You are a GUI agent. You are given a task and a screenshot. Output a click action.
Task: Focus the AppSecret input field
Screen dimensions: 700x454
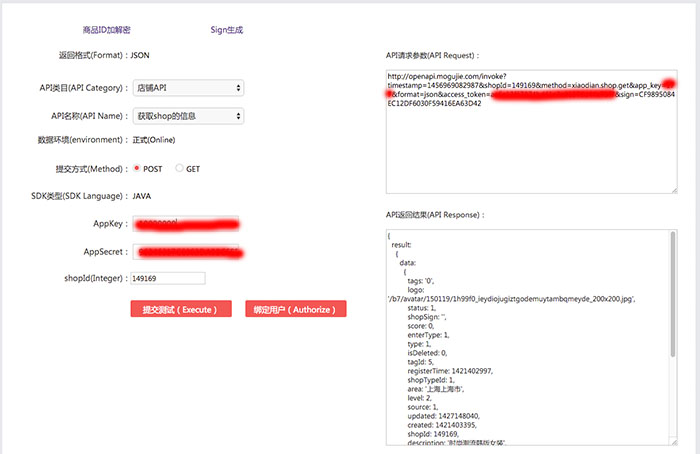(x=188, y=252)
